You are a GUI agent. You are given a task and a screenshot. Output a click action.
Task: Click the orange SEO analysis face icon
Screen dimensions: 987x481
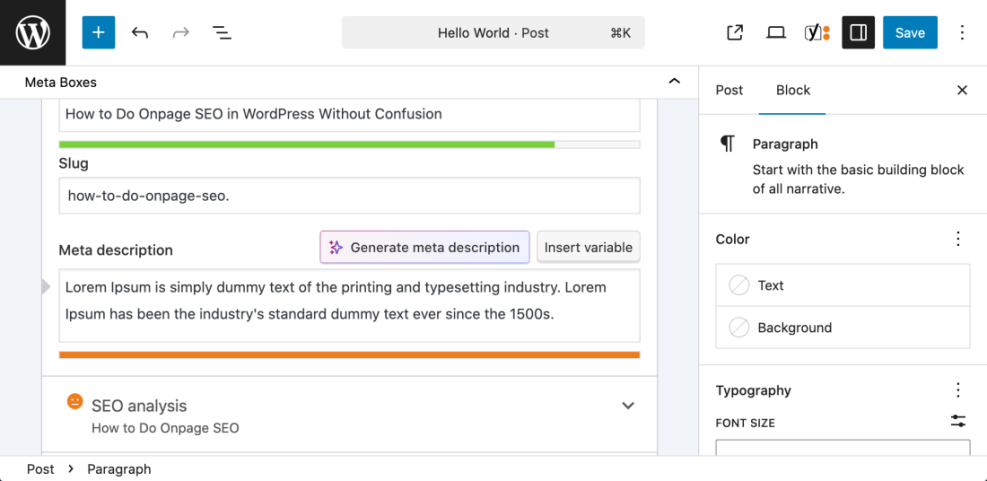tap(75, 401)
